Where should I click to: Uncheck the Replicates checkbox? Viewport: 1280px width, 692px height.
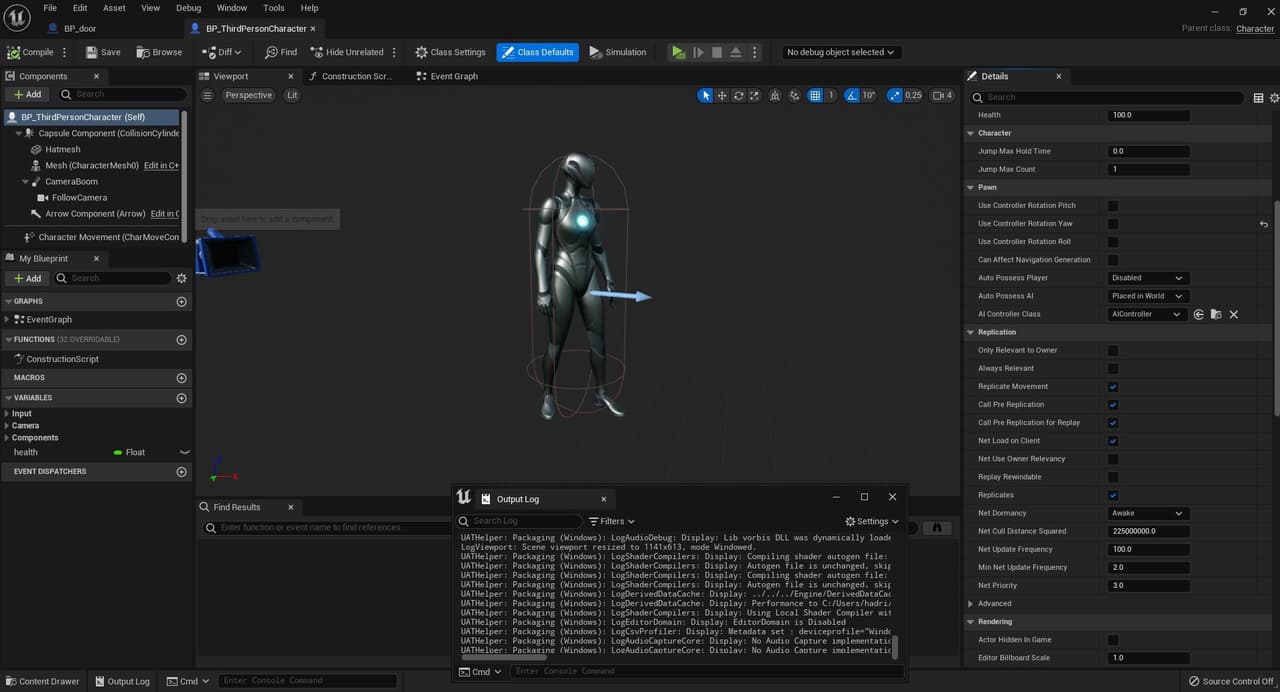tap(1113, 495)
